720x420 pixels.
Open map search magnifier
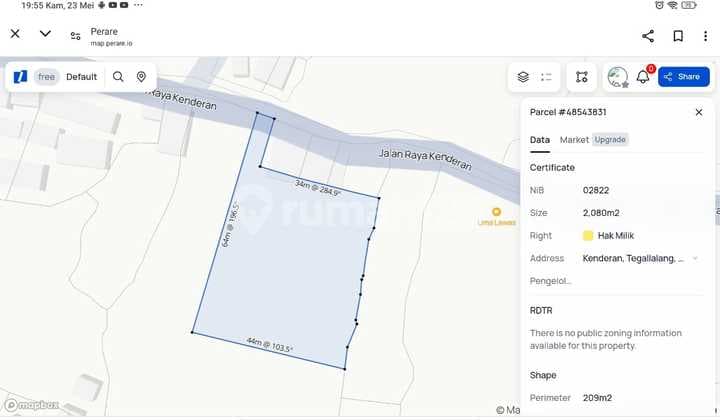118,77
